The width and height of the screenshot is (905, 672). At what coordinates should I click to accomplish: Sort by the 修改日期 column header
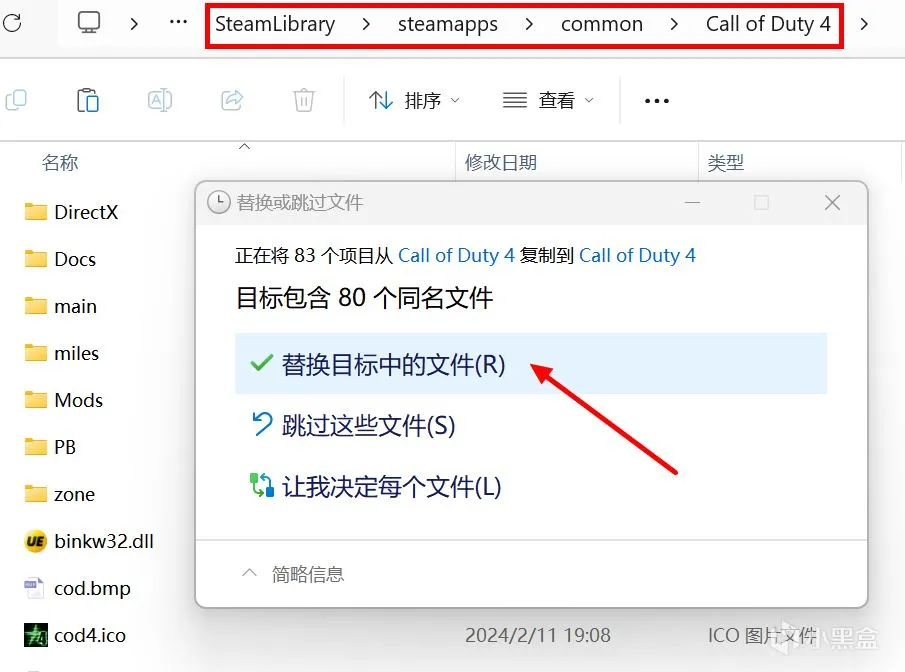click(501, 163)
